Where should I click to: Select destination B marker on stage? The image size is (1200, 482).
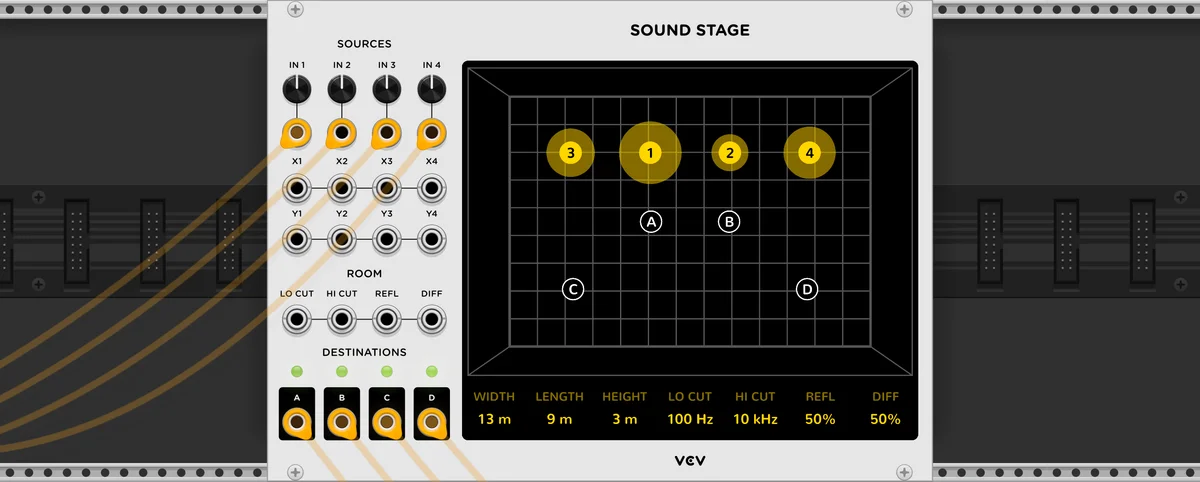(729, 222)
